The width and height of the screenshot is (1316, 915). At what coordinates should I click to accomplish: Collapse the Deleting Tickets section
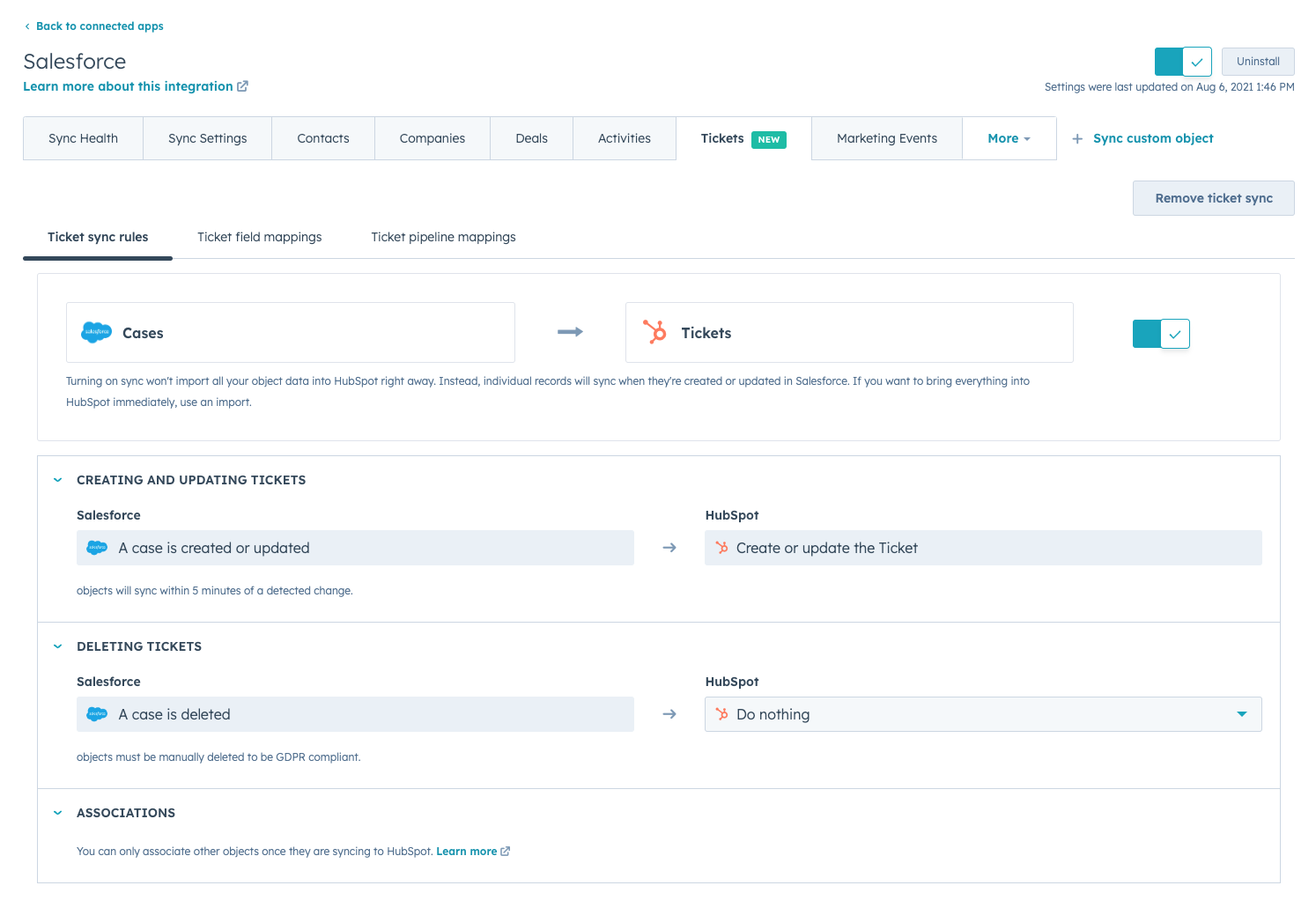(58, 646)
